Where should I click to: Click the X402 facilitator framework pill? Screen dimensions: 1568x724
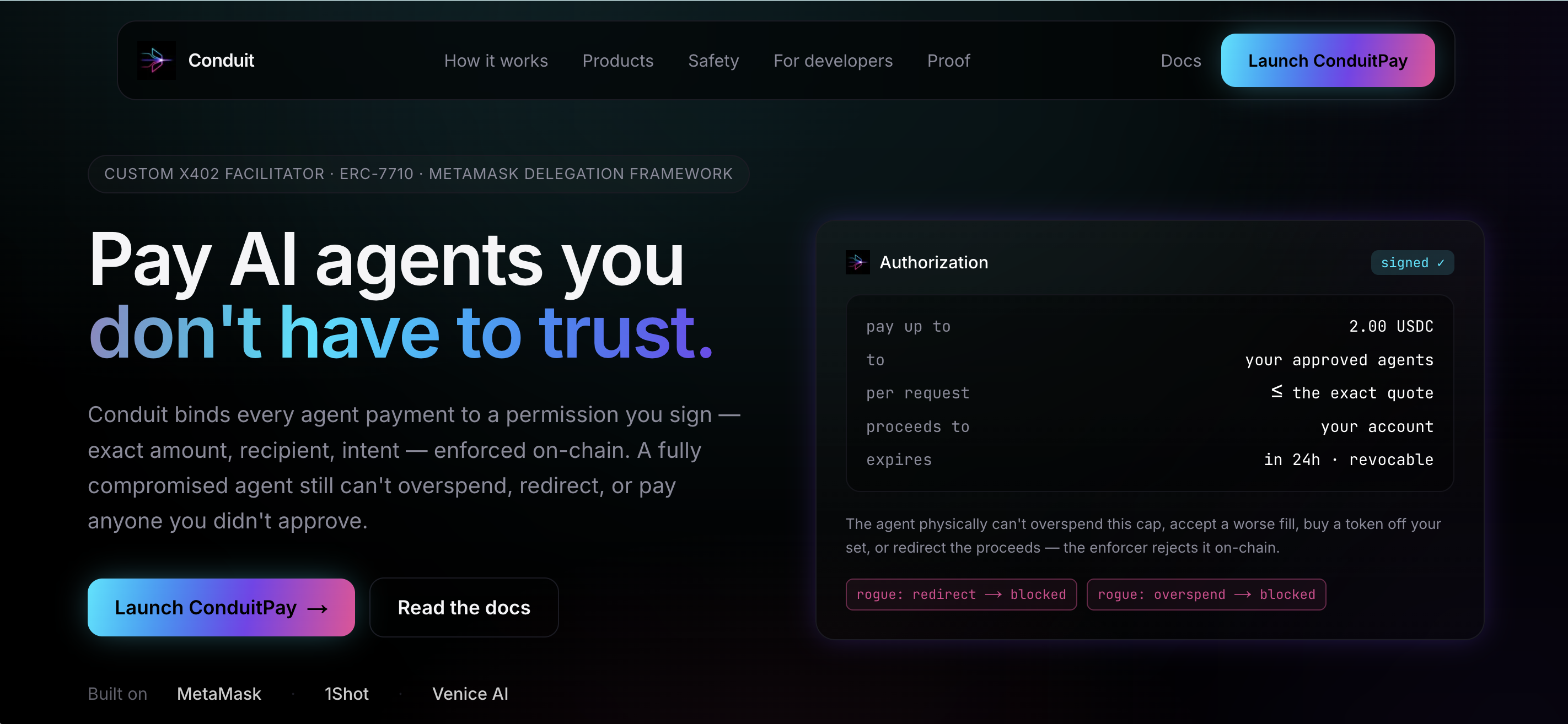(x=418, y=174)
